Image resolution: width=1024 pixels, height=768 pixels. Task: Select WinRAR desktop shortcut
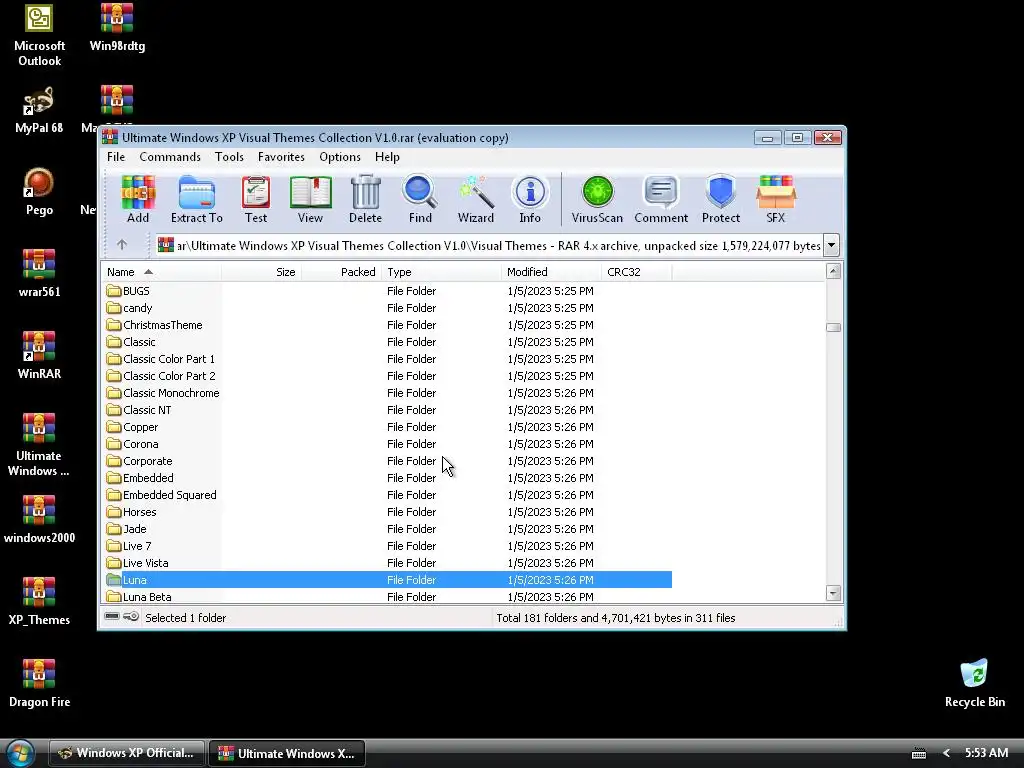[x=39, y=356]
